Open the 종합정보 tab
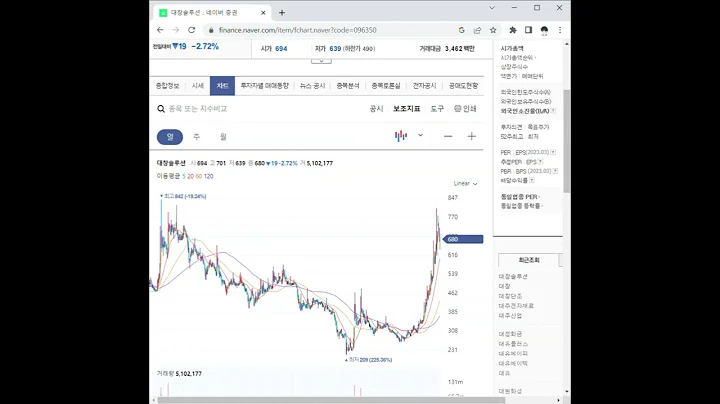This screenshot has width=720, height=404. coord(167,86)
